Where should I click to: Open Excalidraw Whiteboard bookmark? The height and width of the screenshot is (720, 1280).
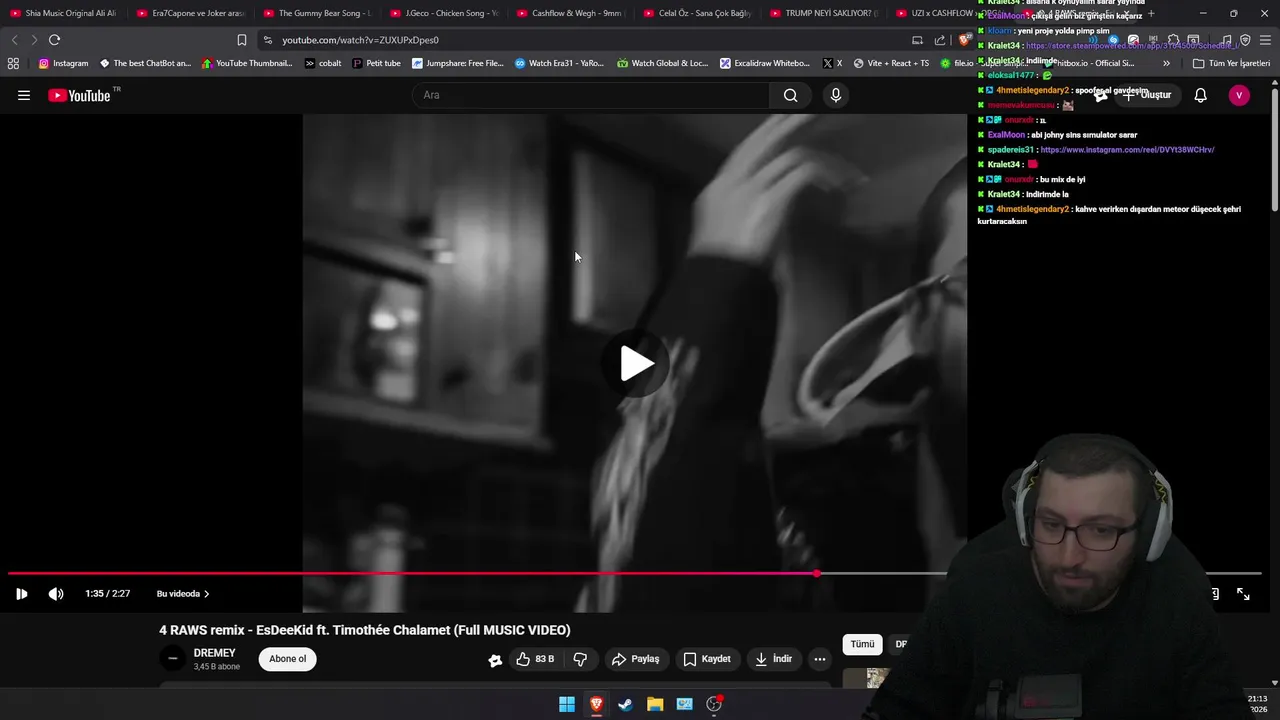tap(765, 63)
